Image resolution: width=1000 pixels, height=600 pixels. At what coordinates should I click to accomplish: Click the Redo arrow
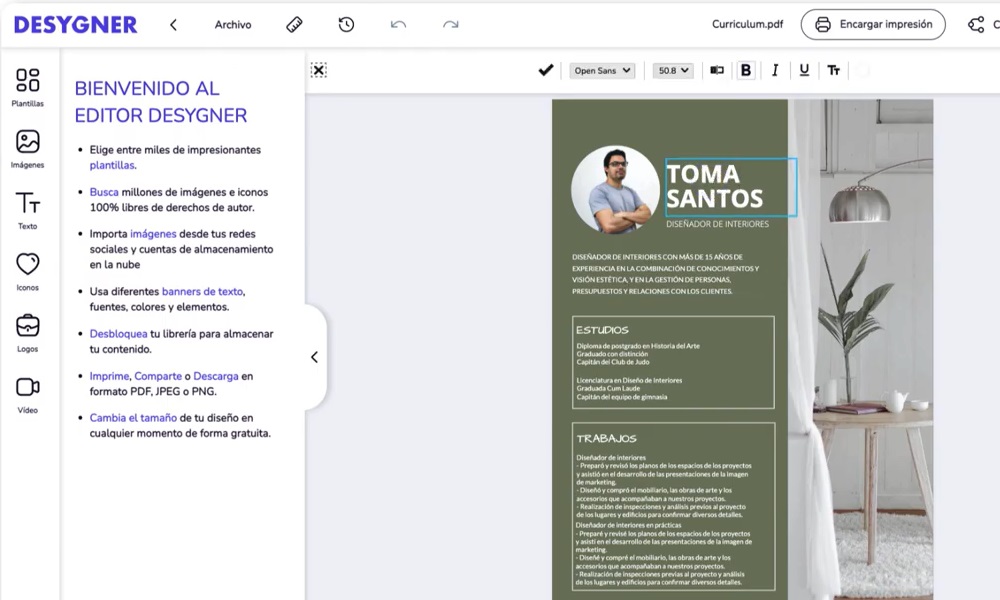pos(450,24)
